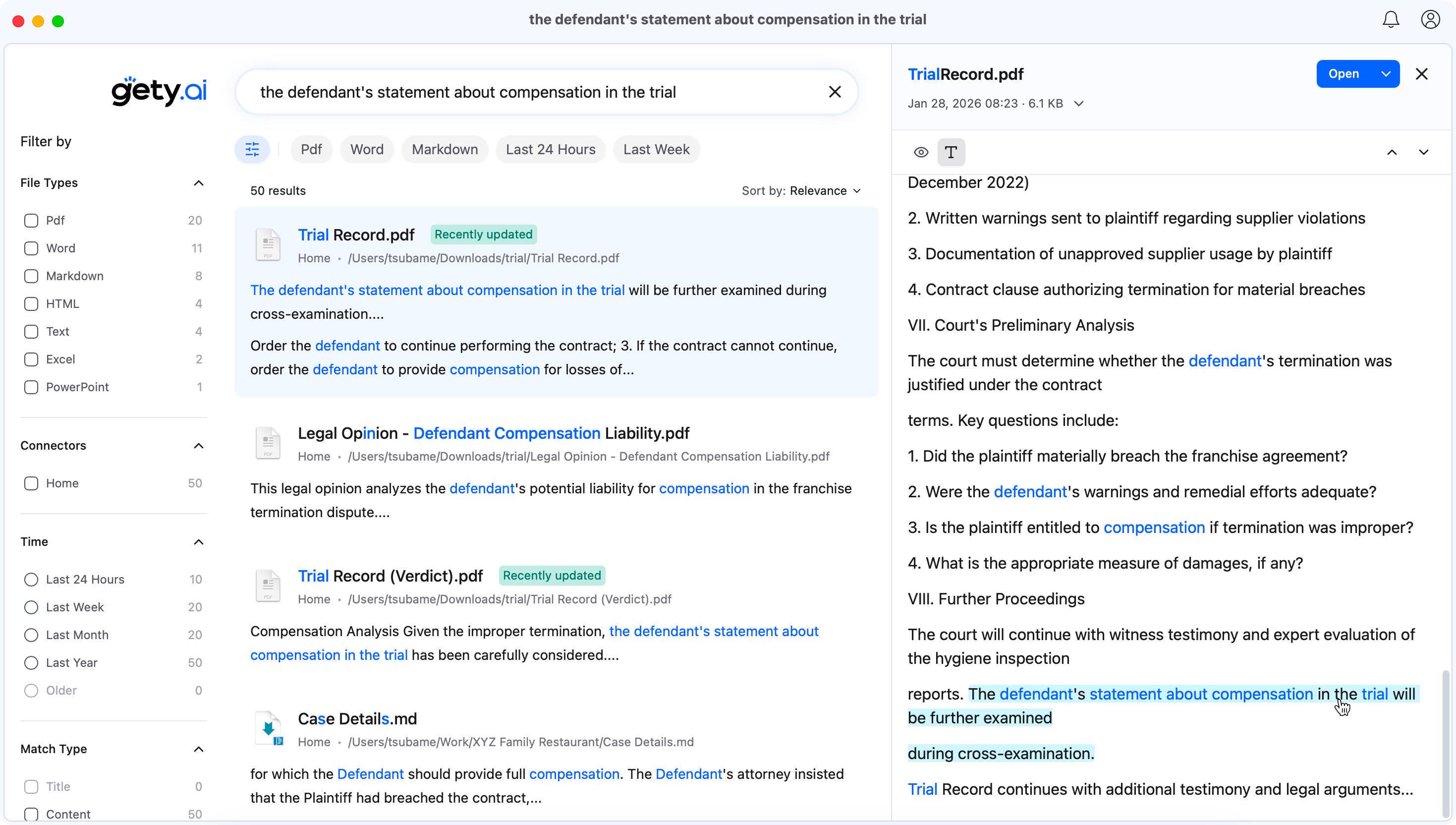Open the notifications bell

(1390, 20)
